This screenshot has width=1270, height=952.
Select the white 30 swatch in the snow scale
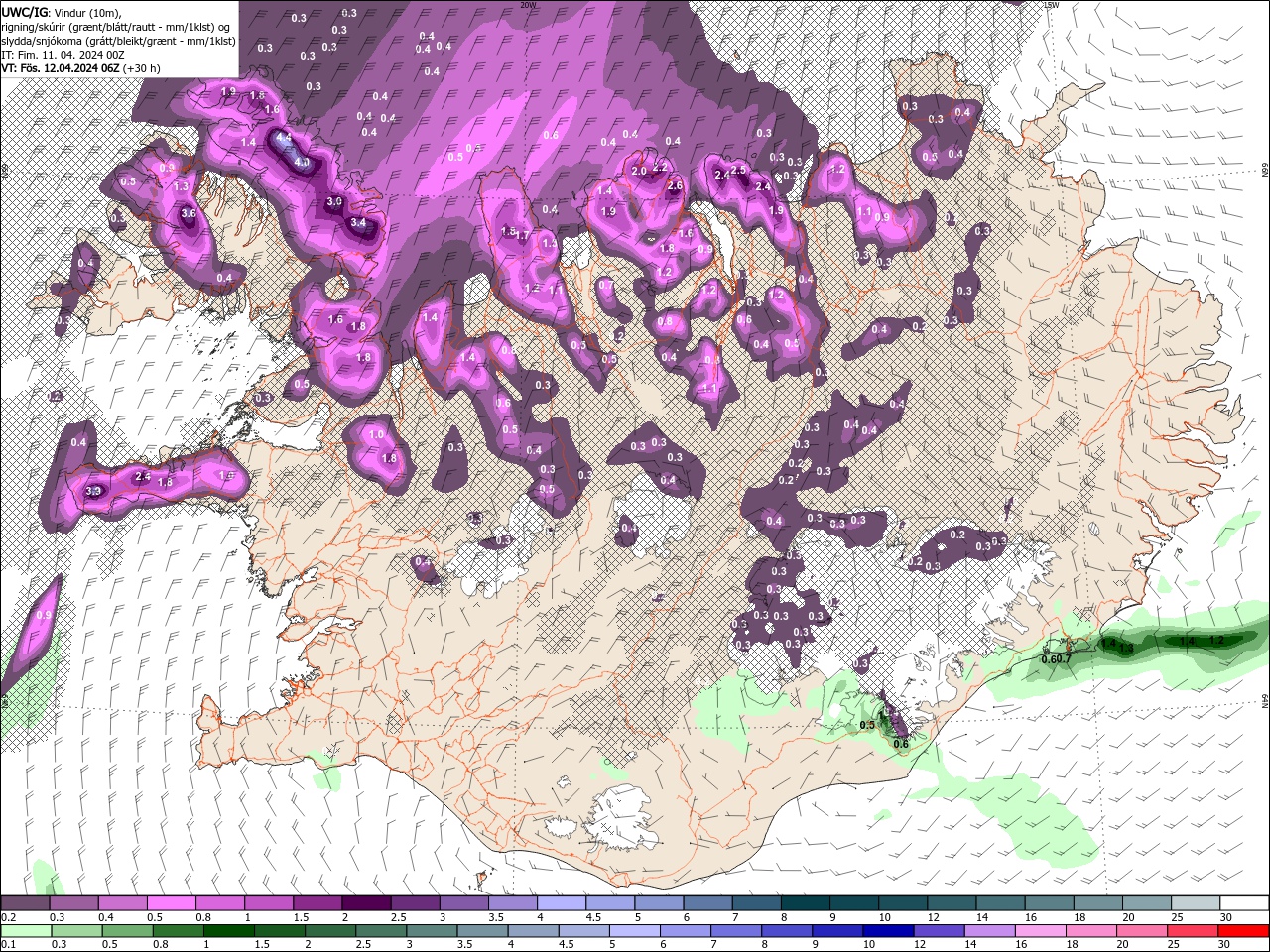pyautogui.click(x=1245, y=903)
